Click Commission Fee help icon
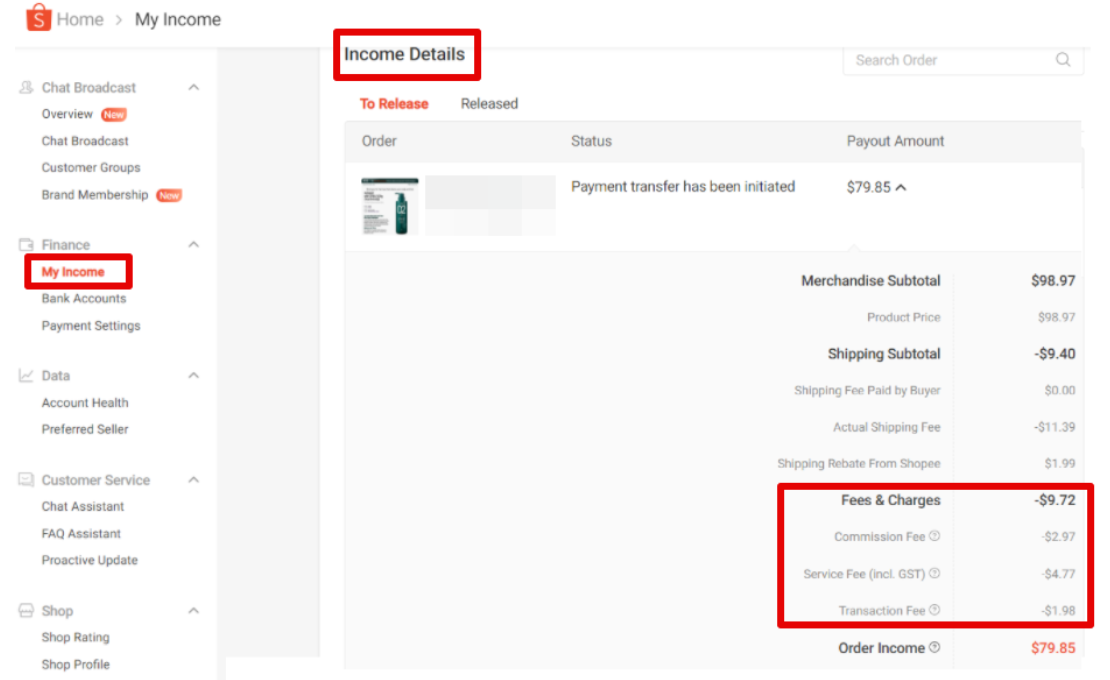1110x680 pixels. click(934, 537)
